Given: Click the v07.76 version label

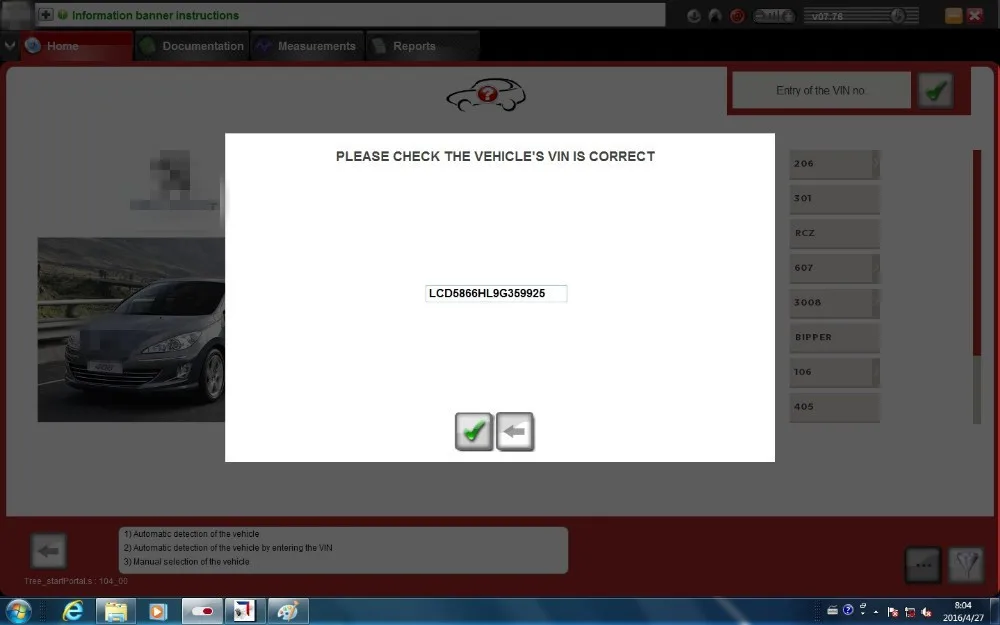Looking at the screenshot, I should click(827, 16).
